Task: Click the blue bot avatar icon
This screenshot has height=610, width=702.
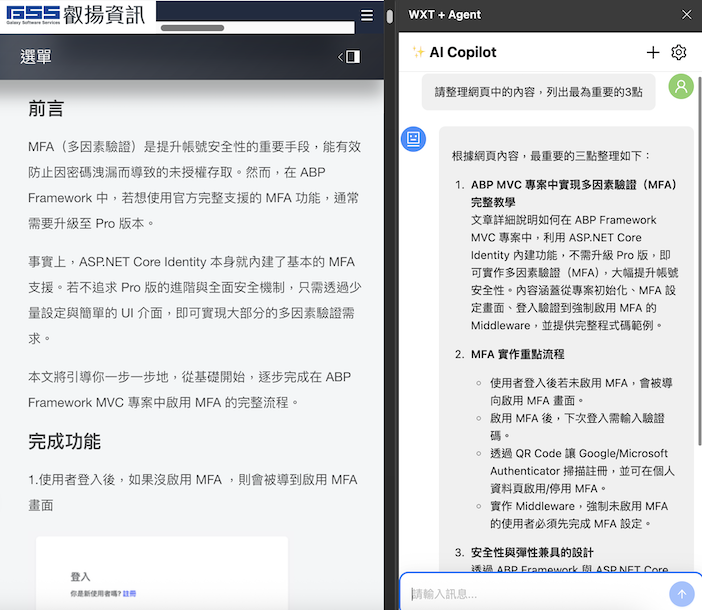Action: click(413, 139)
